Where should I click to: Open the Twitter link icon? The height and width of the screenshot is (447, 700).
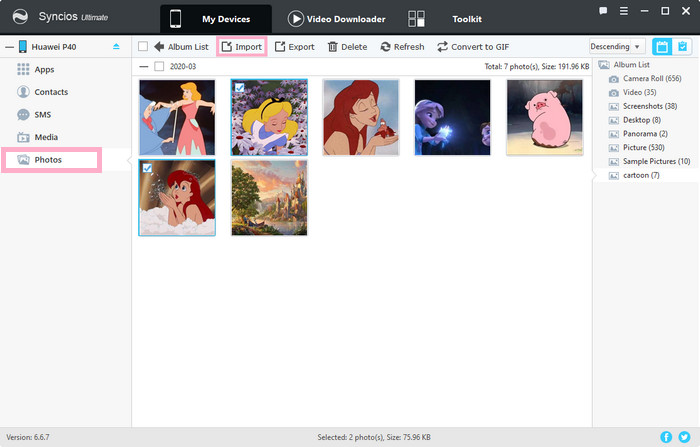point(684,437)
